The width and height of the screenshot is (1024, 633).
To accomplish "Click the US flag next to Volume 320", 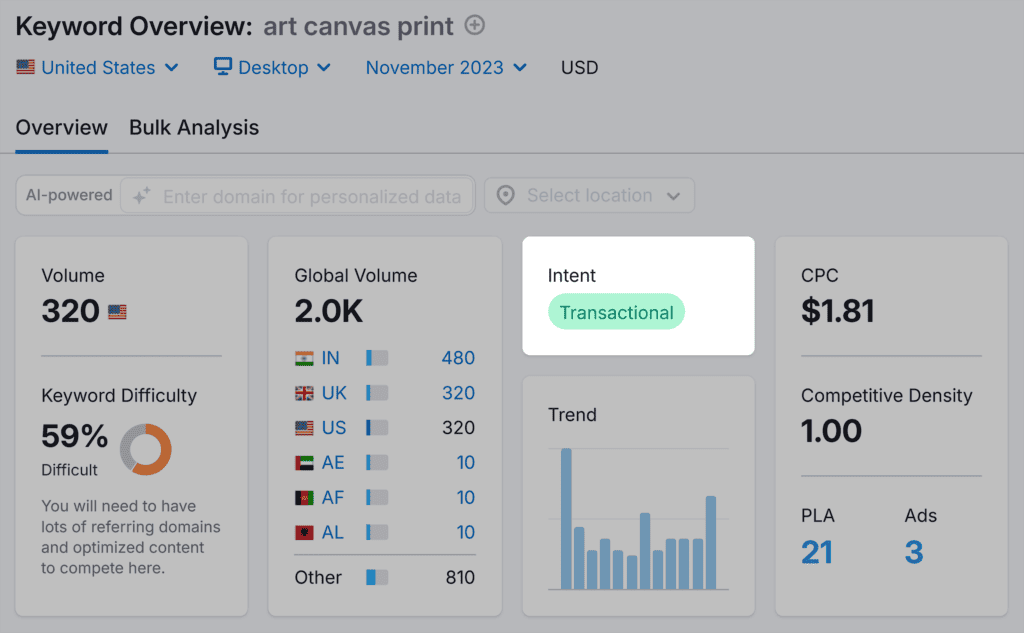I will tap(117, 312).
